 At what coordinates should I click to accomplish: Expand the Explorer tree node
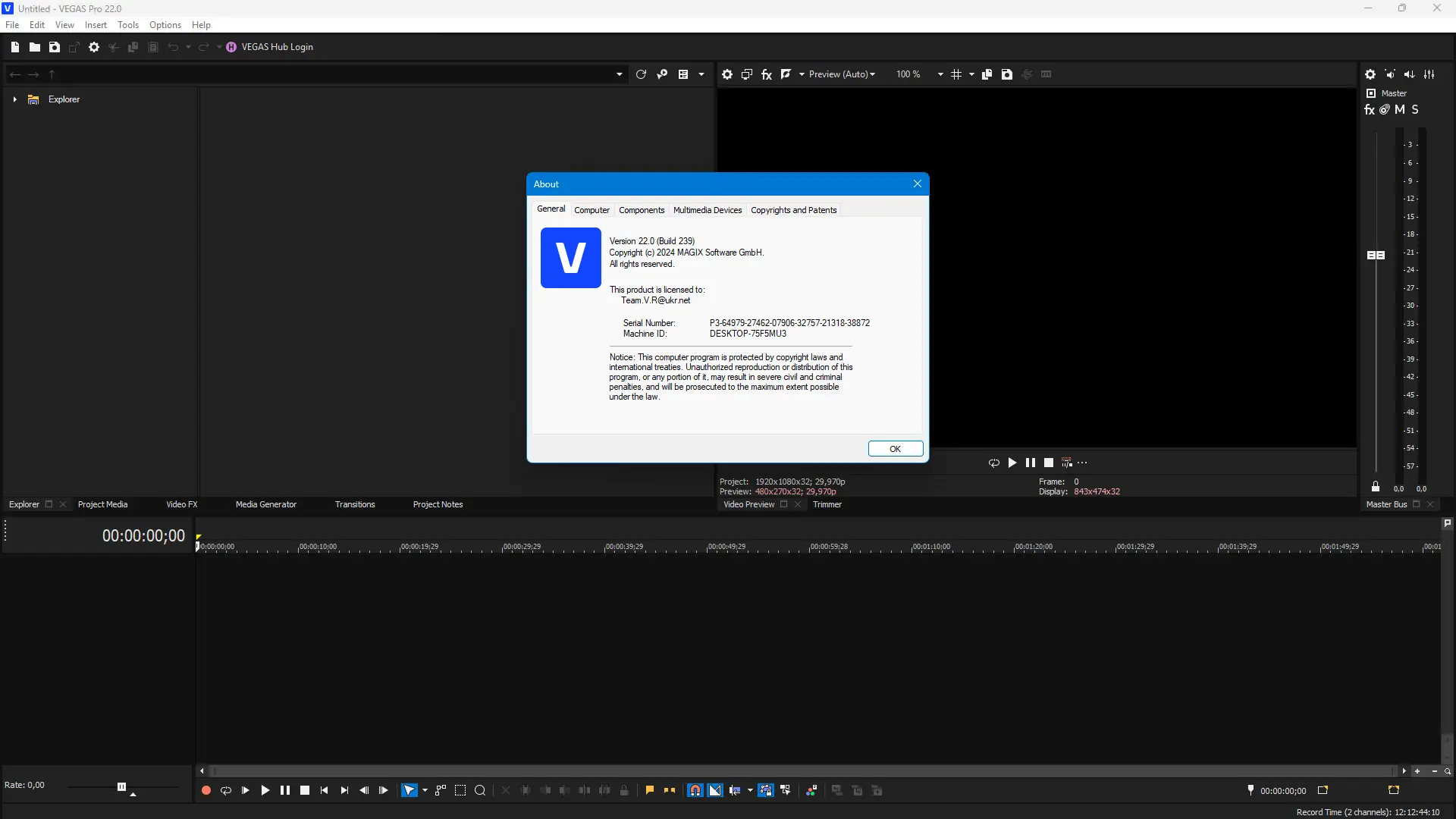pyautogui.click(x=14, y=99)
